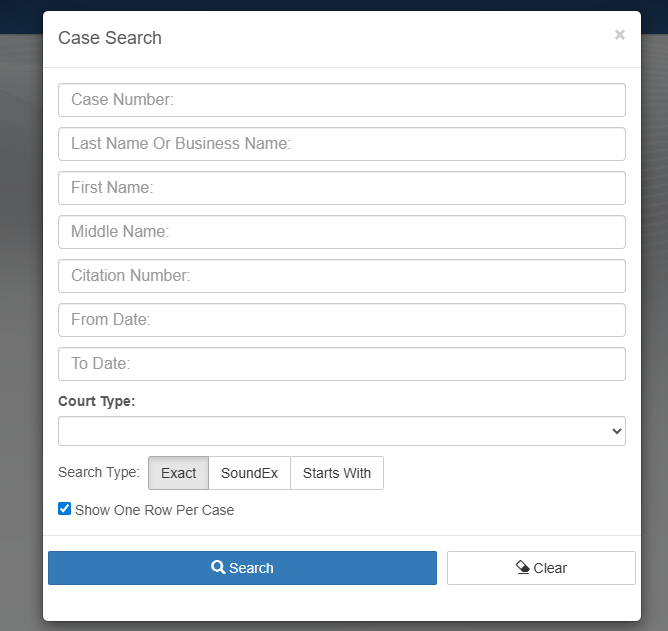Screen dimensions: 668x631
Task: Click the Court Type label
Action: coord(96,401)
